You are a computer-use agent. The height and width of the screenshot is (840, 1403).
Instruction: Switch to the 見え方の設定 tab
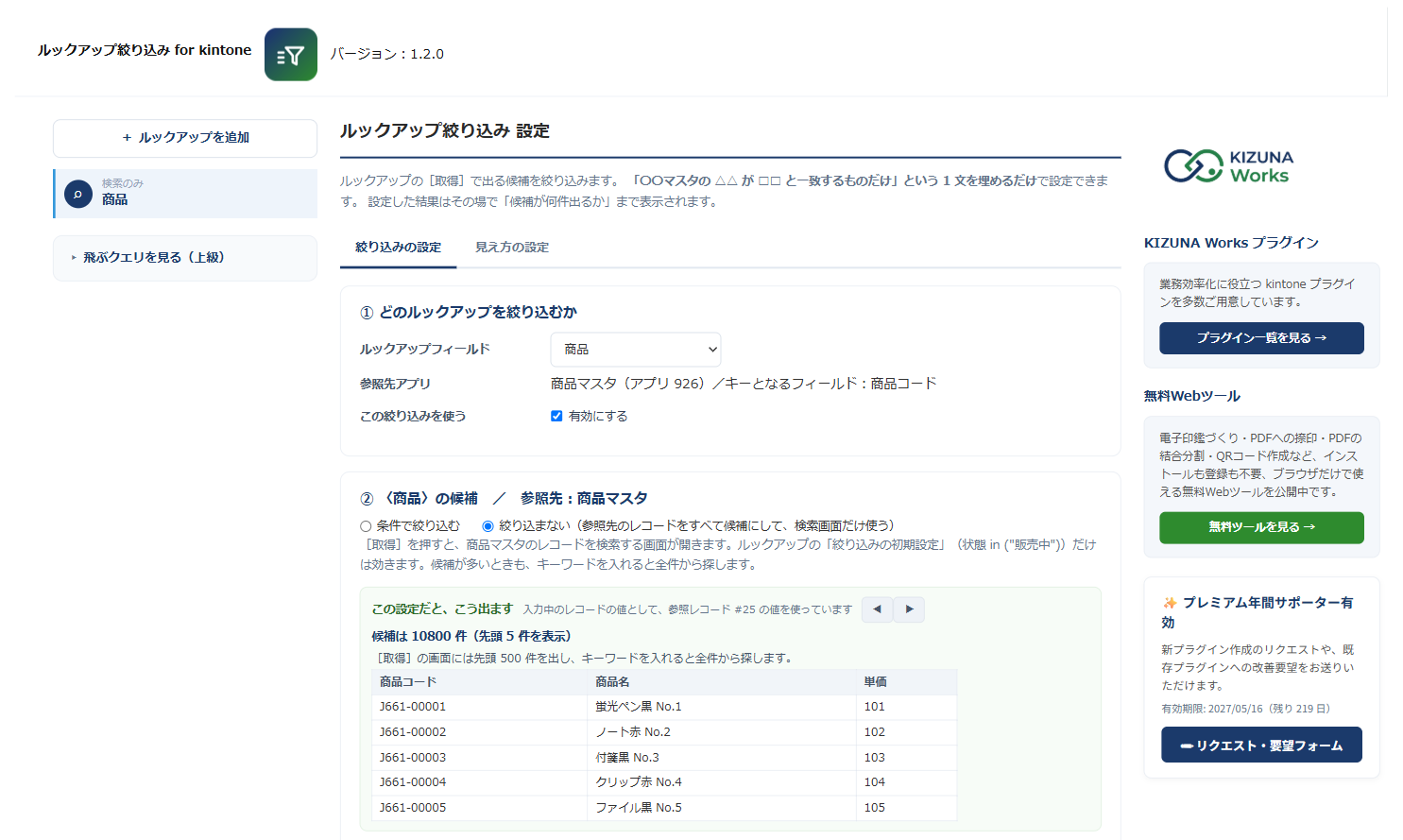[x=512, y=248]
